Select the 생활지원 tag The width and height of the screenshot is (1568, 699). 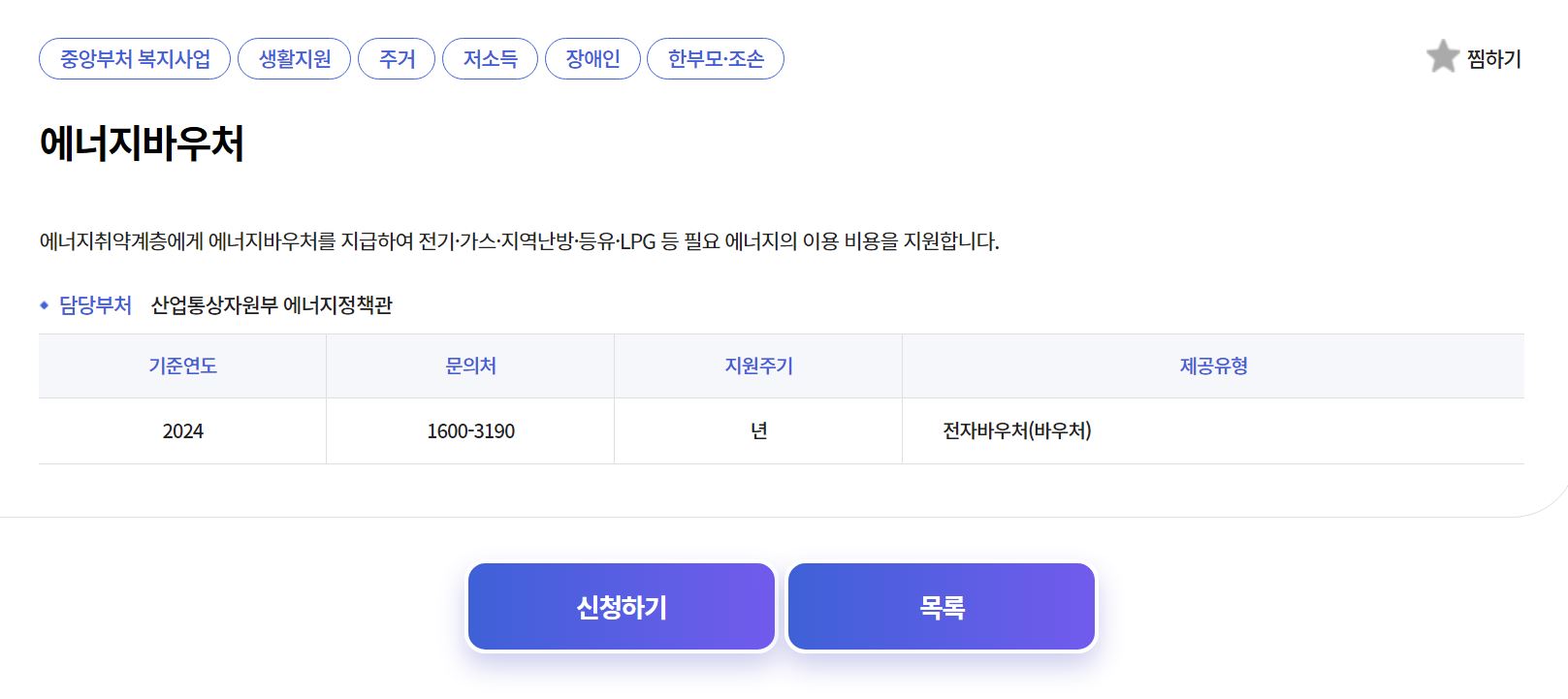click(293, 58)
